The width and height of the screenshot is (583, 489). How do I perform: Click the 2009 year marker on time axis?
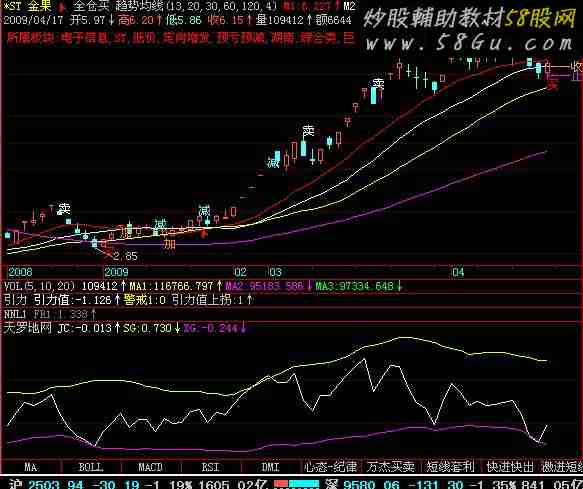[116, 273]
